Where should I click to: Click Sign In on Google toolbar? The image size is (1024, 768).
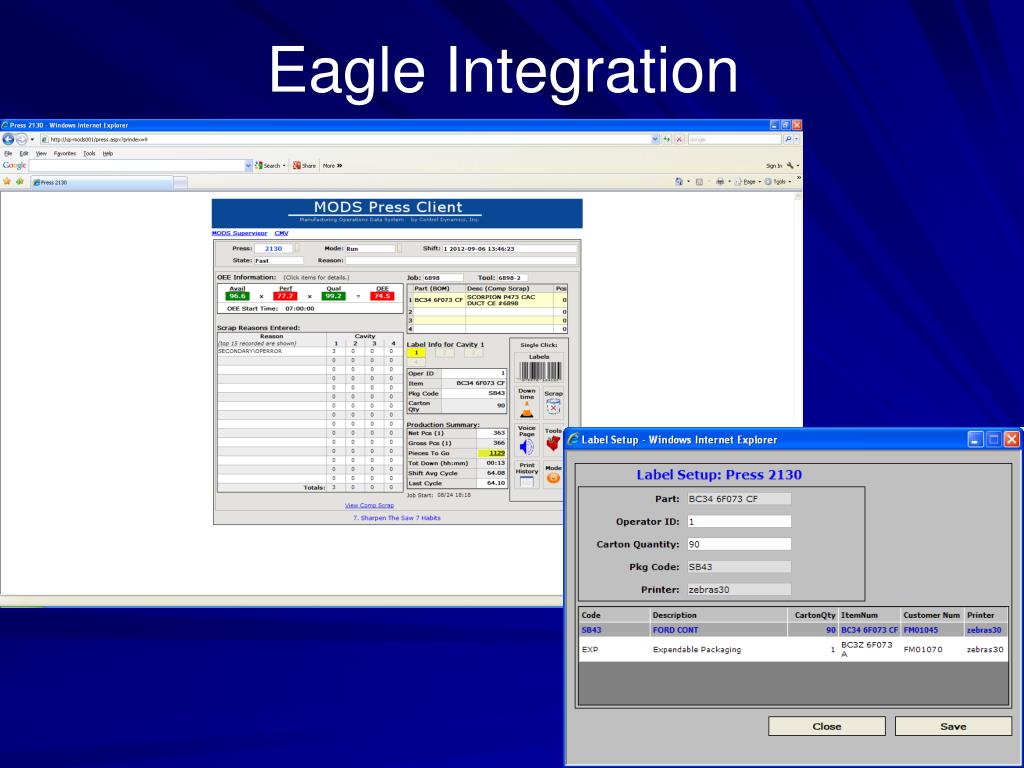(774, 166)
